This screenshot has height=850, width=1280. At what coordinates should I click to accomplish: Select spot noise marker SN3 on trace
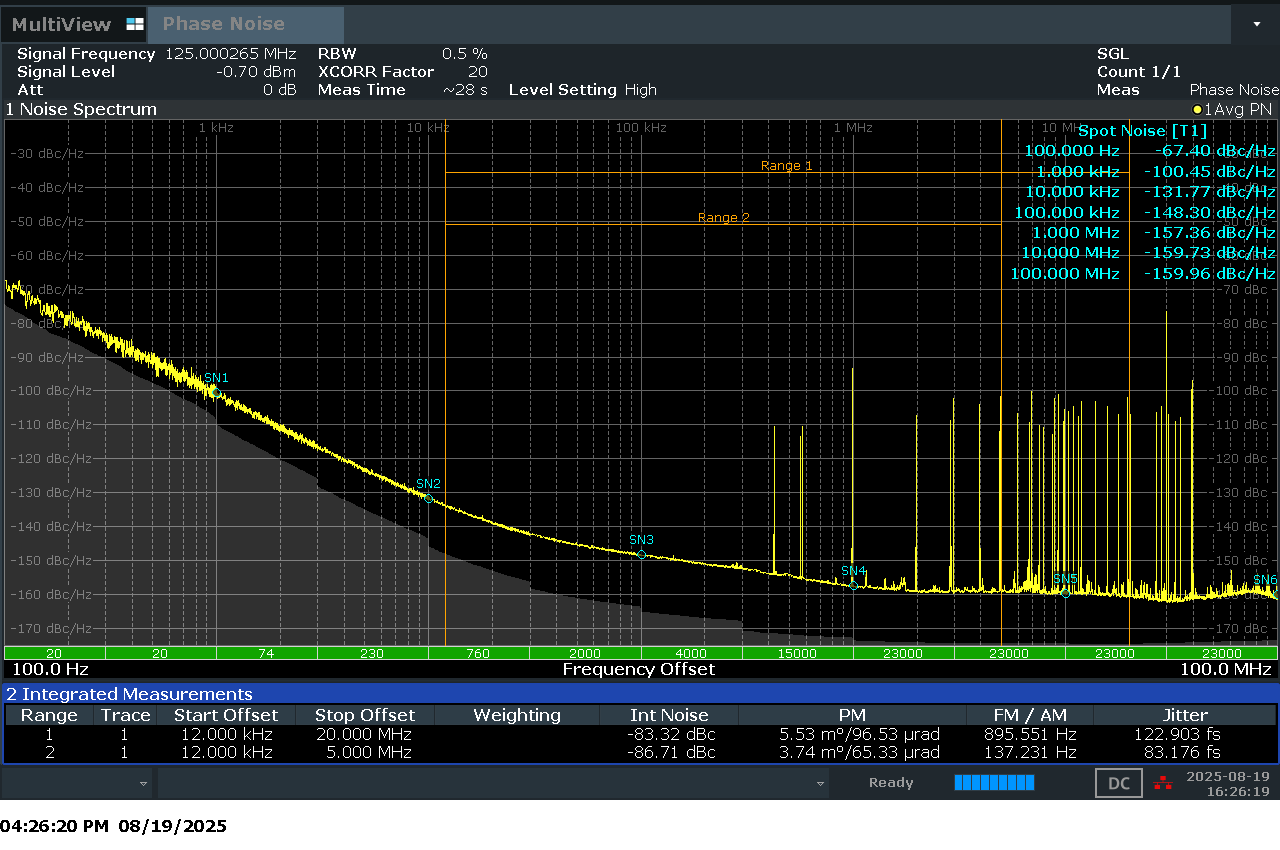641,555
